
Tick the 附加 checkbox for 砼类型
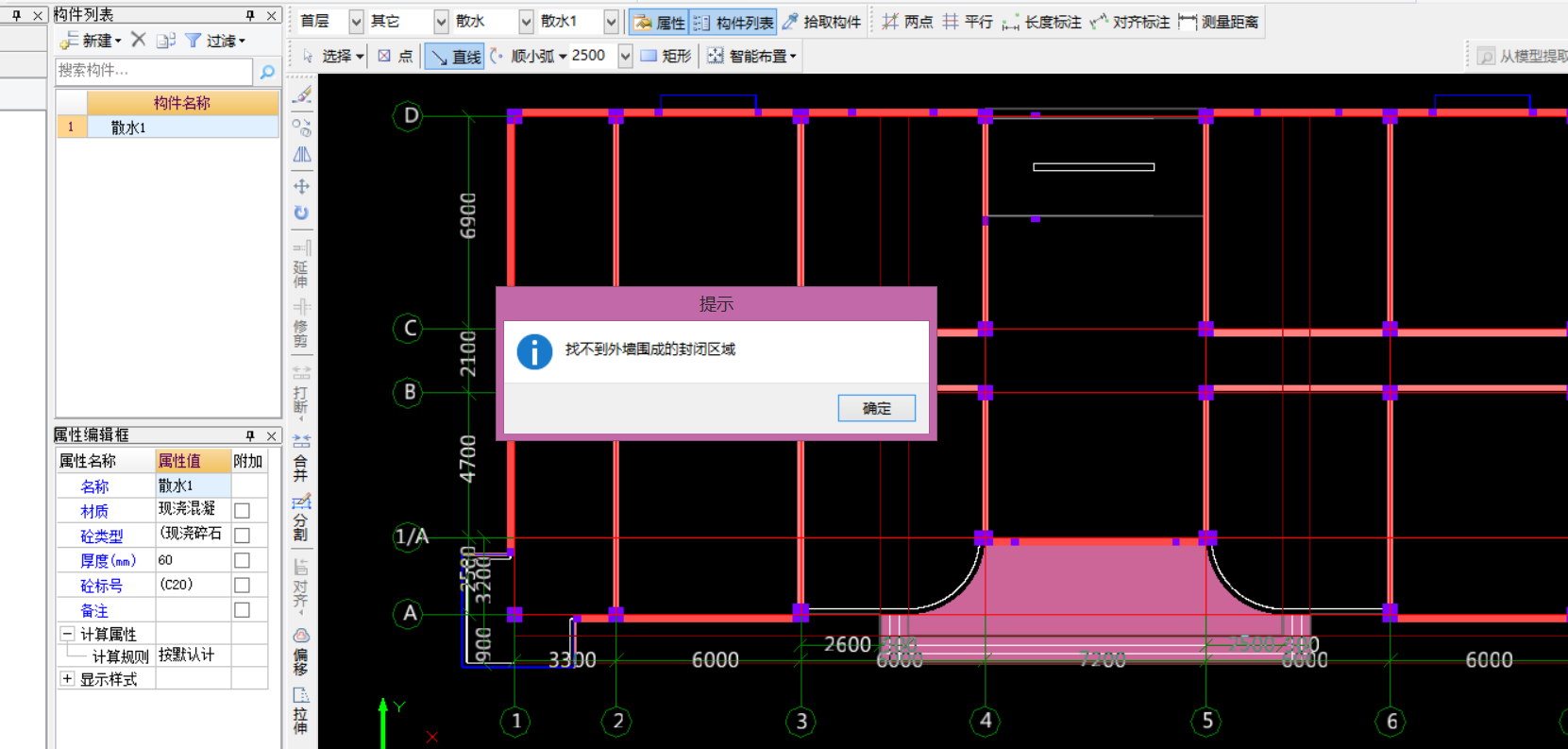pyautogui.click(x=243, y=536)
